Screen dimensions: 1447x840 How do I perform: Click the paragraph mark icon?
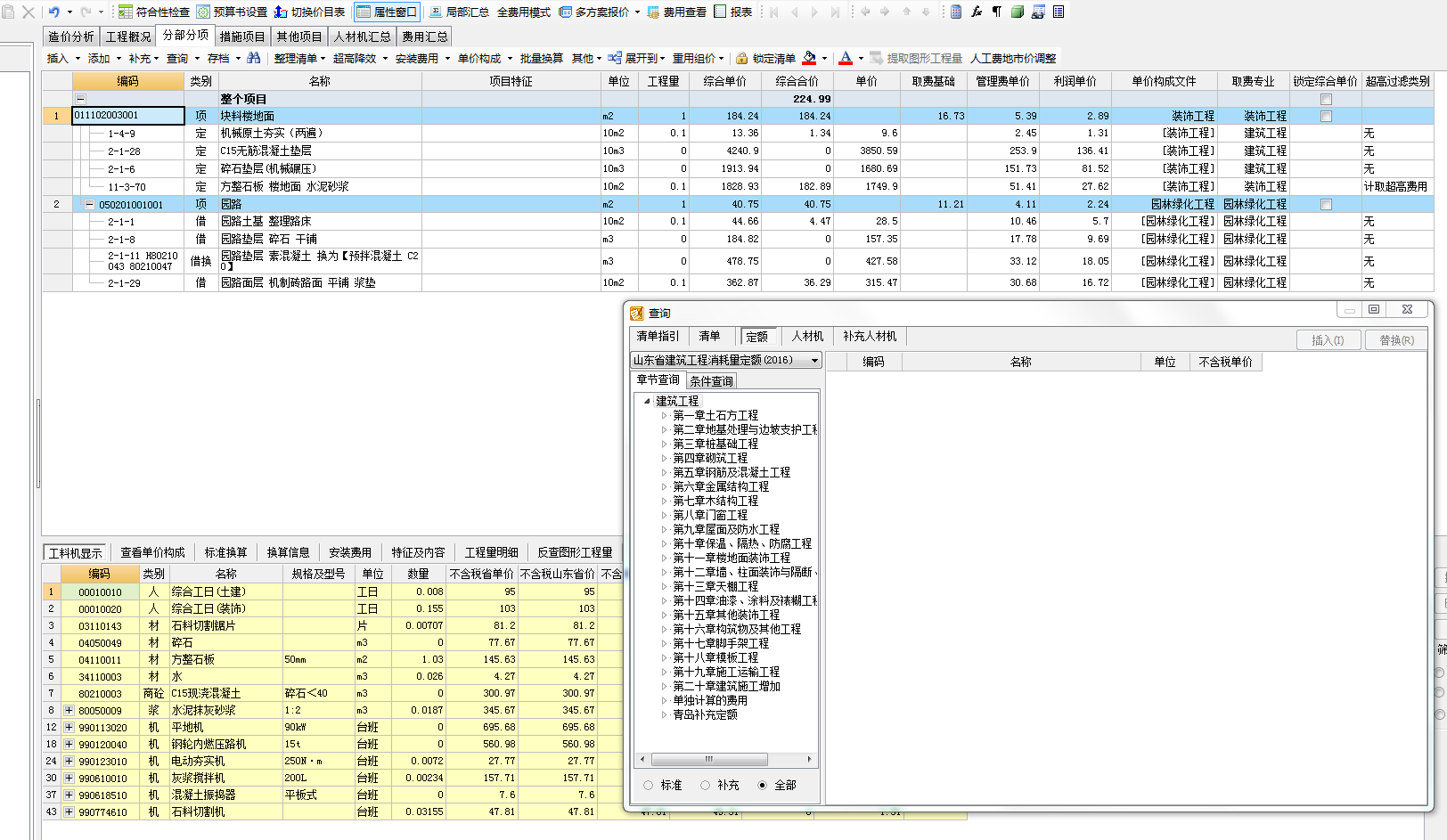pyautogui.click(x=997, y=12)
